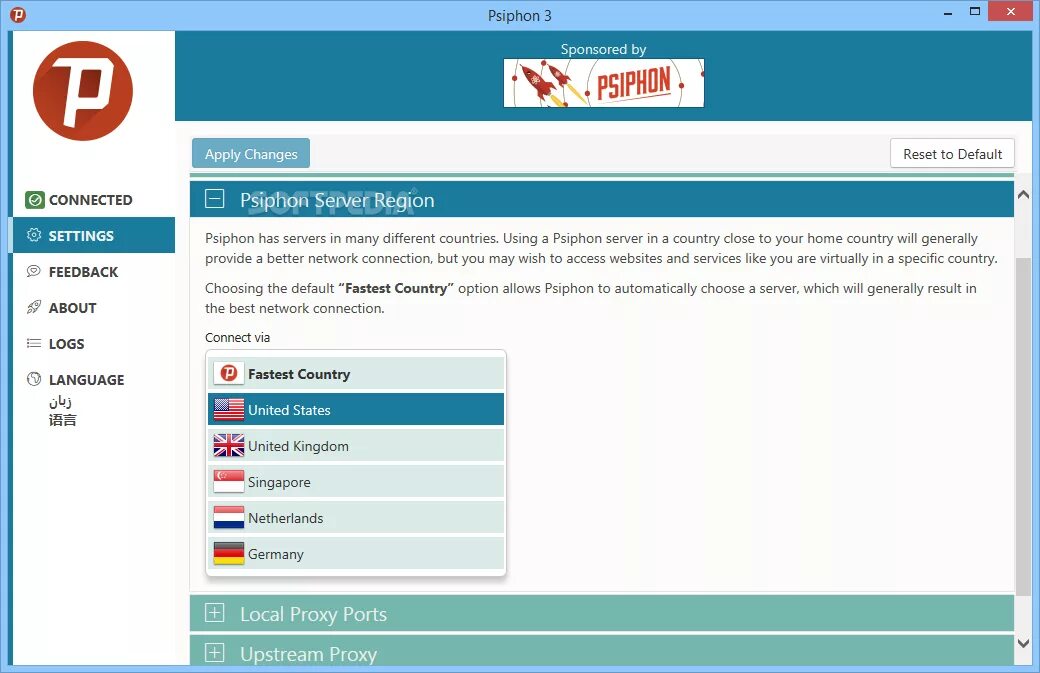The image size is (1040, 673).
Task: Click the settings scrollbar up arrow
Action: (1023, 195)
